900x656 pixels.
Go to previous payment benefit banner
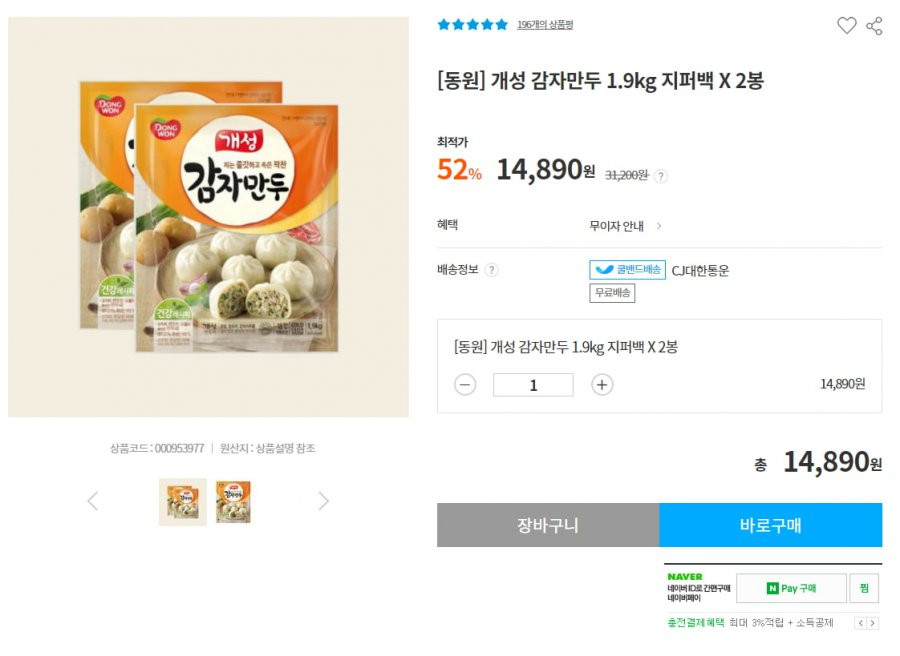[860, 623]
